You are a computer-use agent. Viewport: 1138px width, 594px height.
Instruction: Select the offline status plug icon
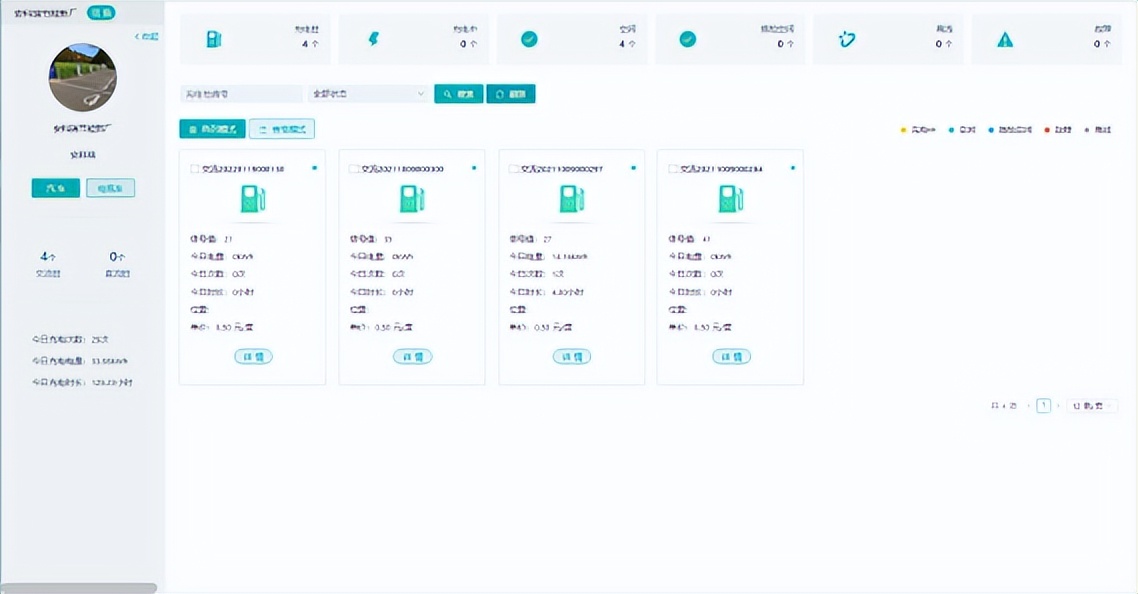click(x=845, y=38)
